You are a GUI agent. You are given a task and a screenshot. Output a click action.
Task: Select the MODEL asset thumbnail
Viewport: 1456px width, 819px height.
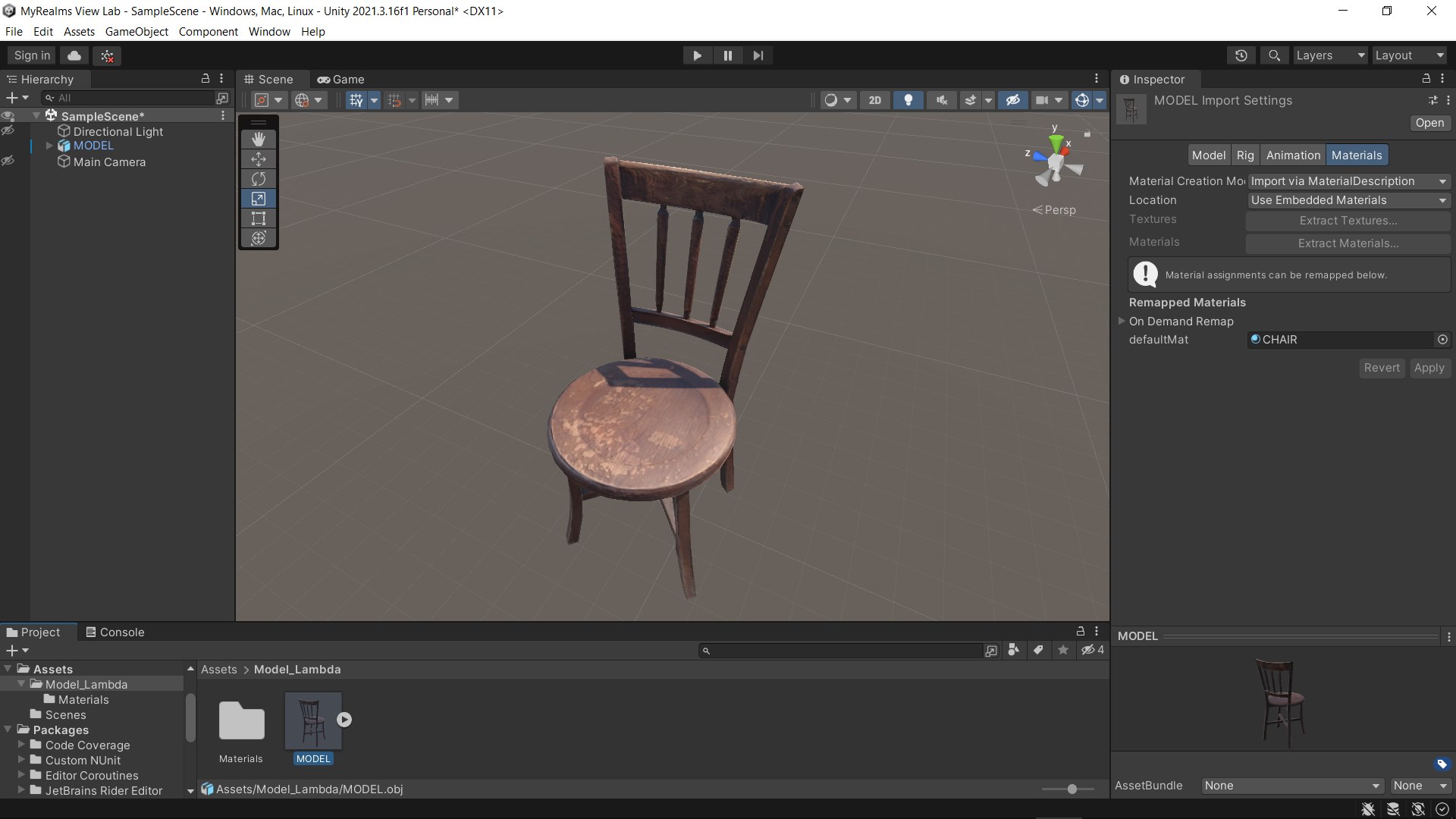[x=313, y=720]
